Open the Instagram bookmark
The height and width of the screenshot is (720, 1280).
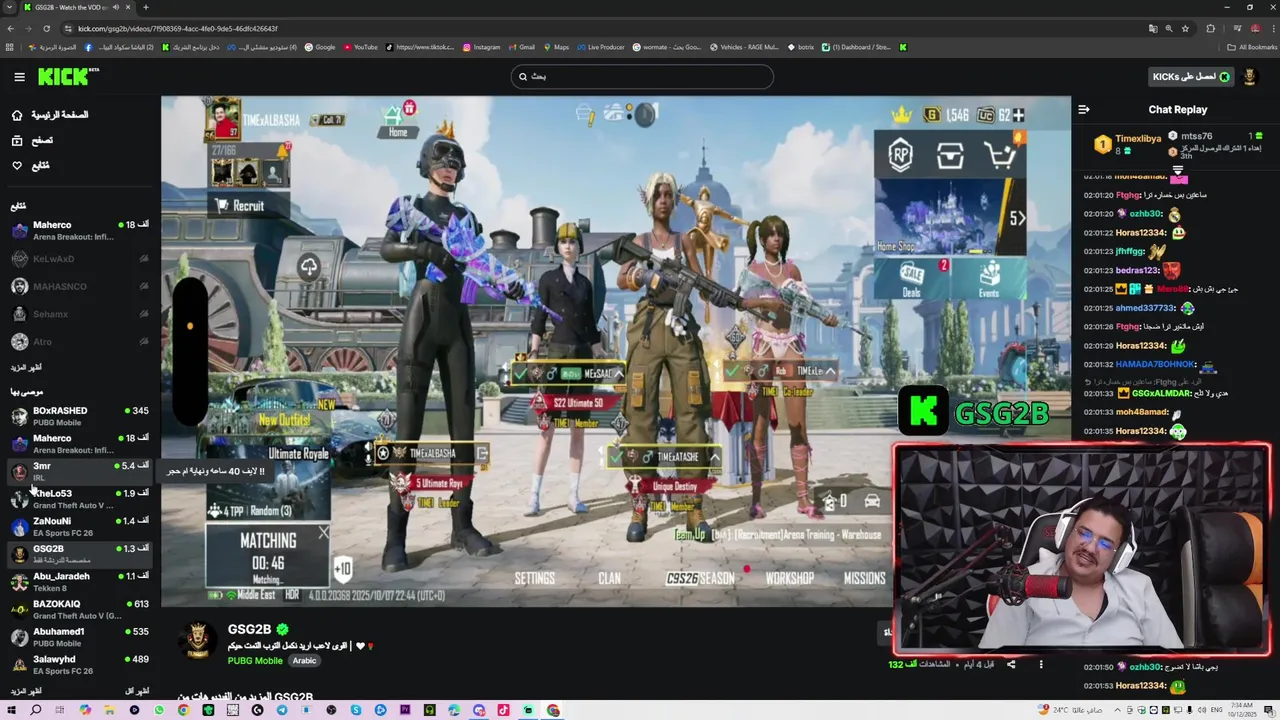click(481, 47)
